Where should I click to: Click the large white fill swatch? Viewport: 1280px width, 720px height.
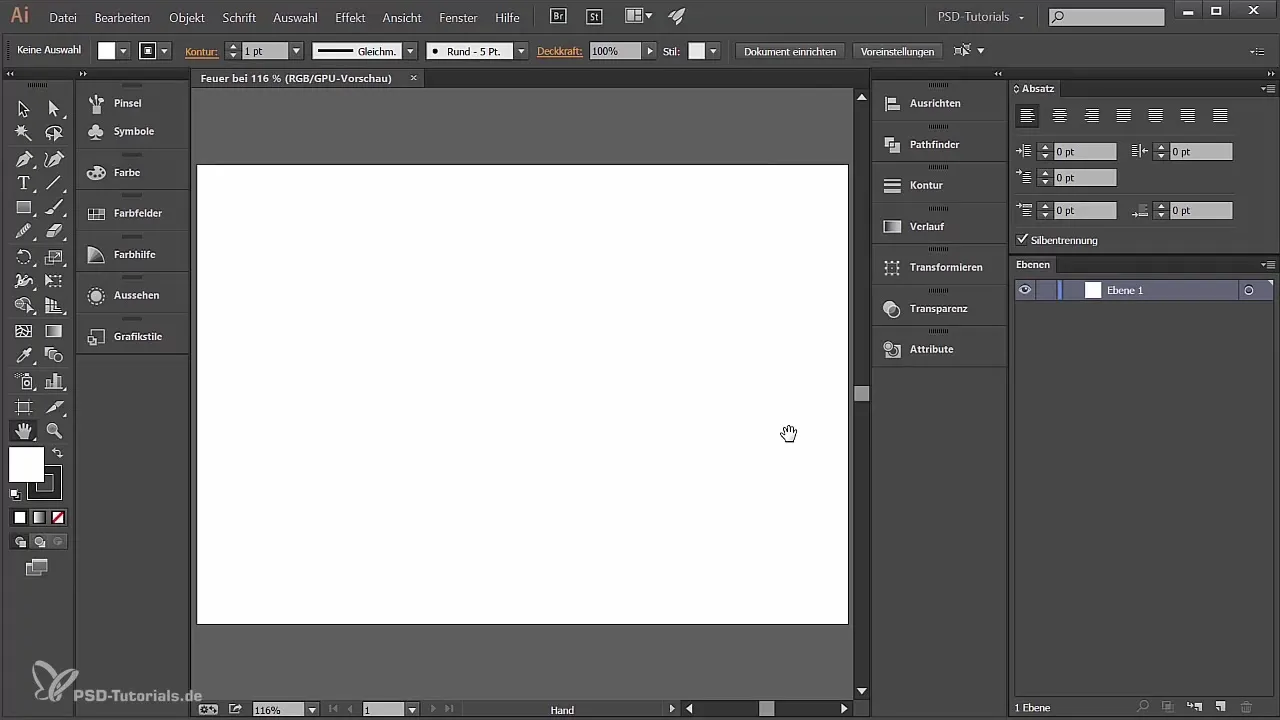(x=26, y=464)
